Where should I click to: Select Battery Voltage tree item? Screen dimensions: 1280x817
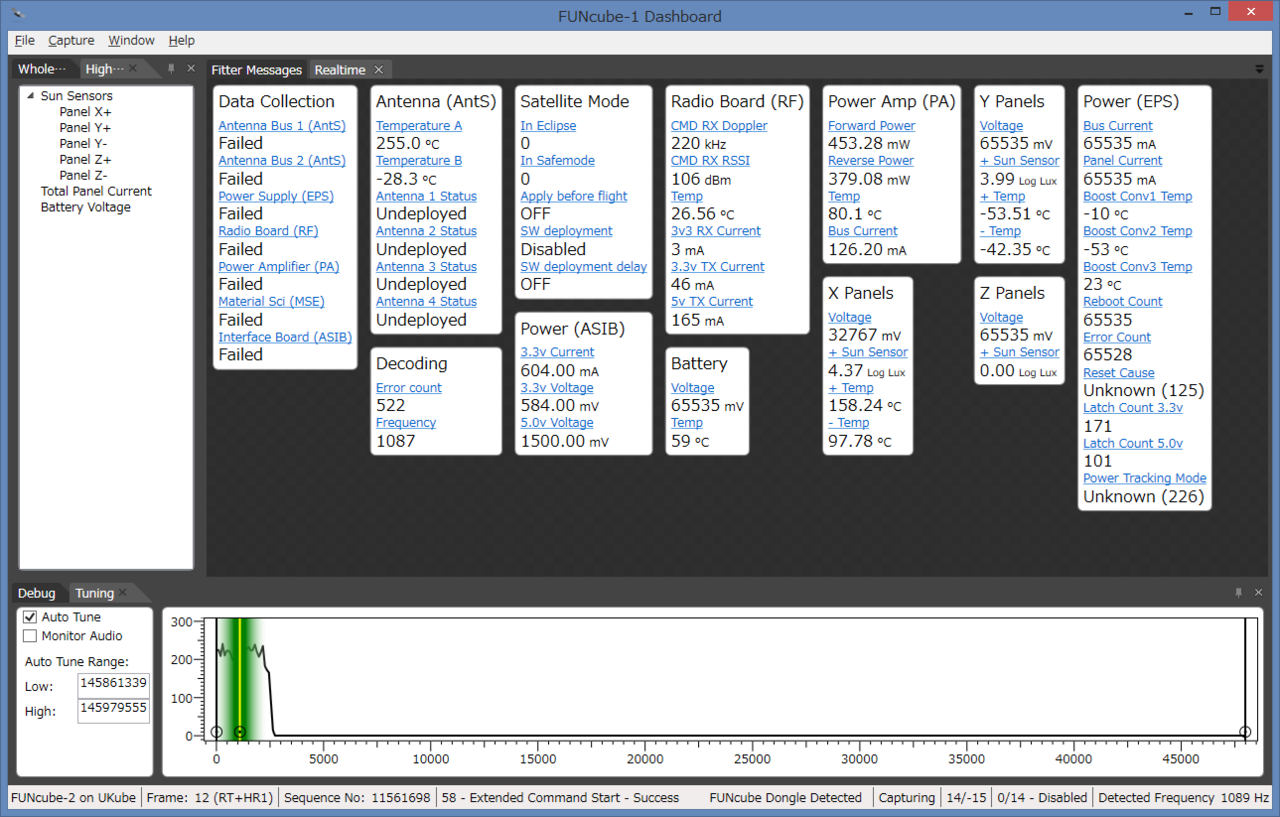point(85,208)
